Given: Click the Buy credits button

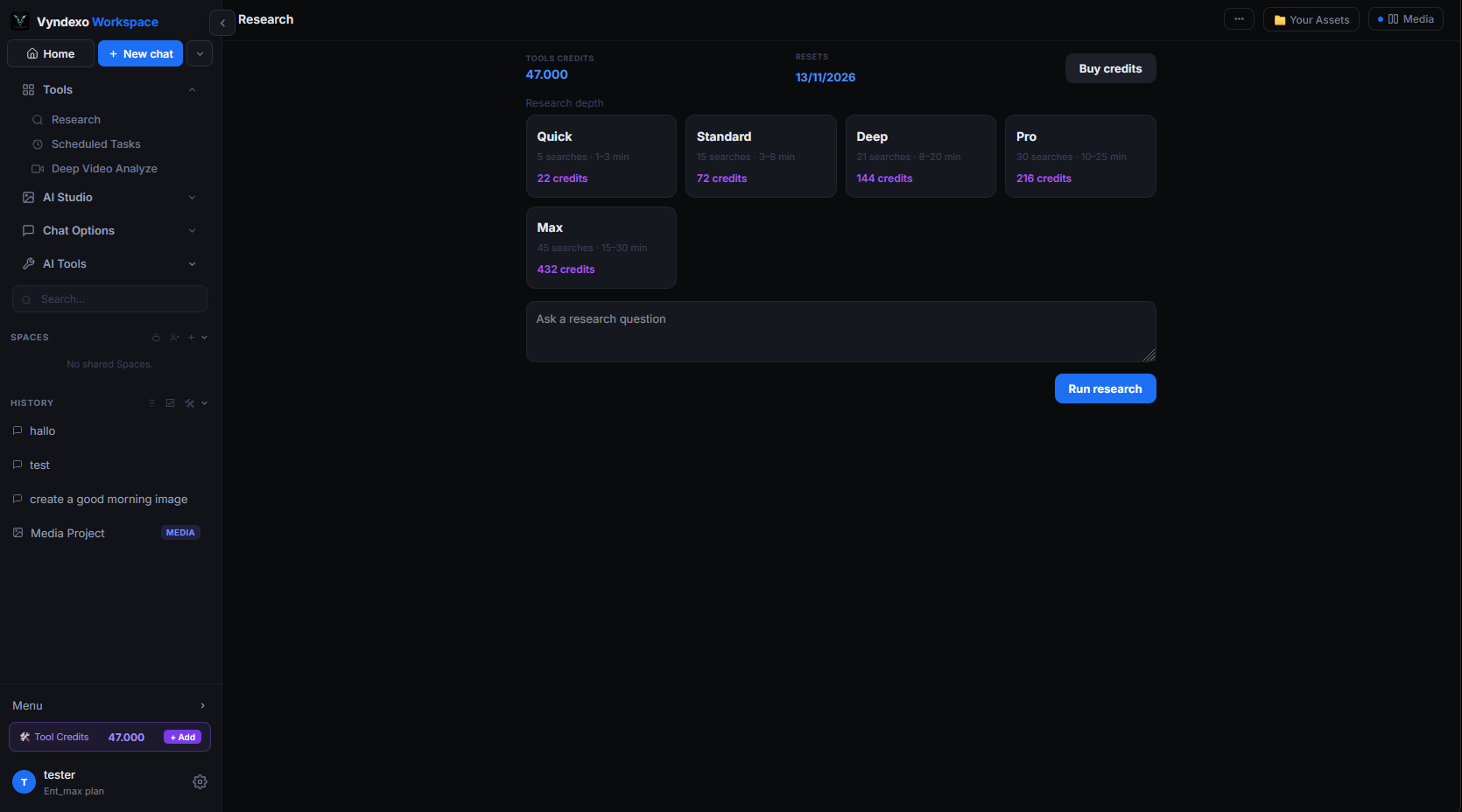Looking at the screenshot, I should (1110, 68).
